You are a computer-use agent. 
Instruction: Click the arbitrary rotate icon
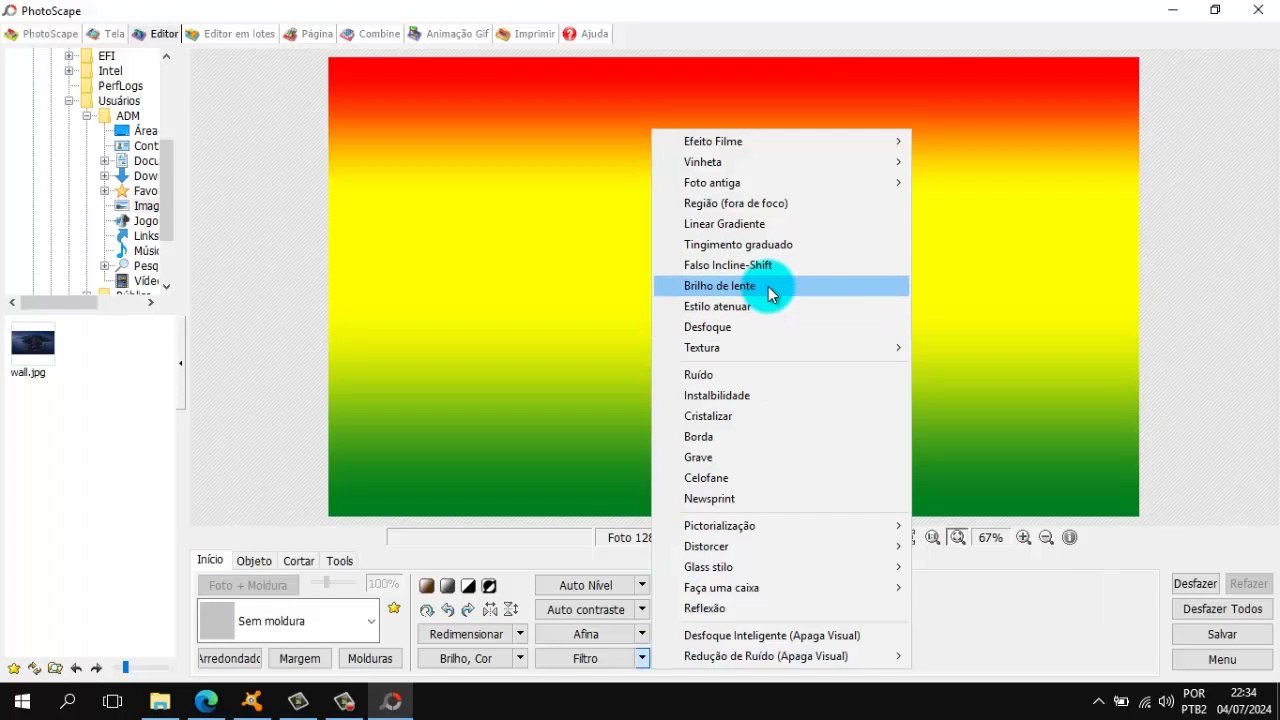pyautogui.click(x=427, y=610)
